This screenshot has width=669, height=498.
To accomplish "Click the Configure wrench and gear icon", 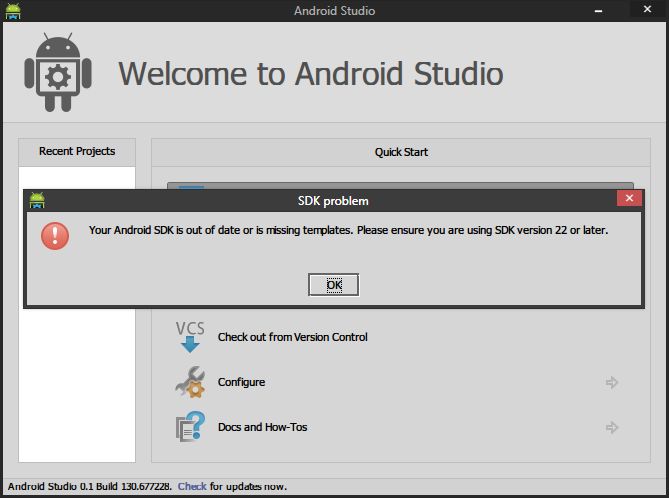I will (x=190, y=382).
